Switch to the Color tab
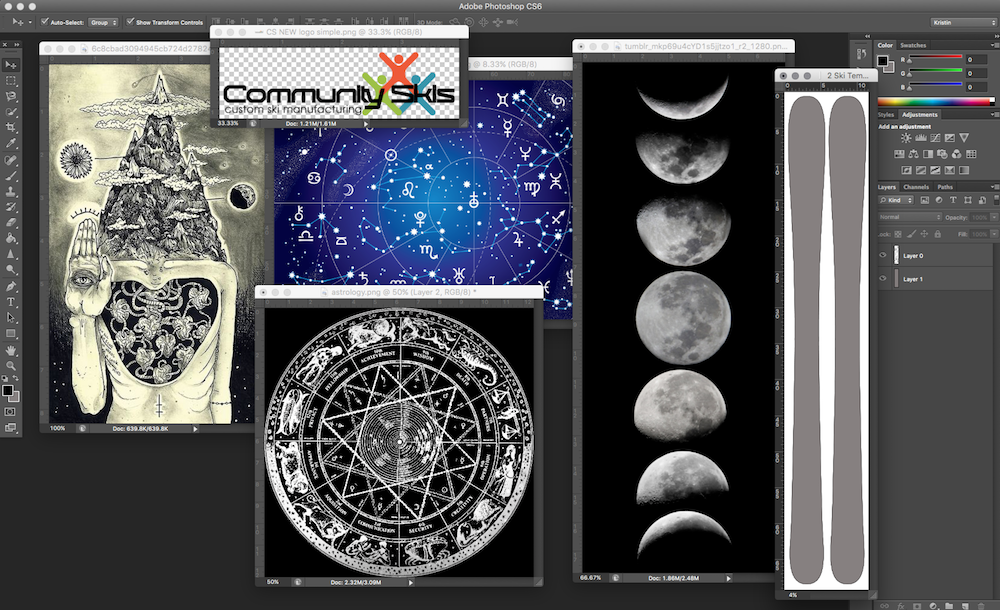Image resolution: width=1000 pixels, height=610 pixels. (x=885, y=45)
